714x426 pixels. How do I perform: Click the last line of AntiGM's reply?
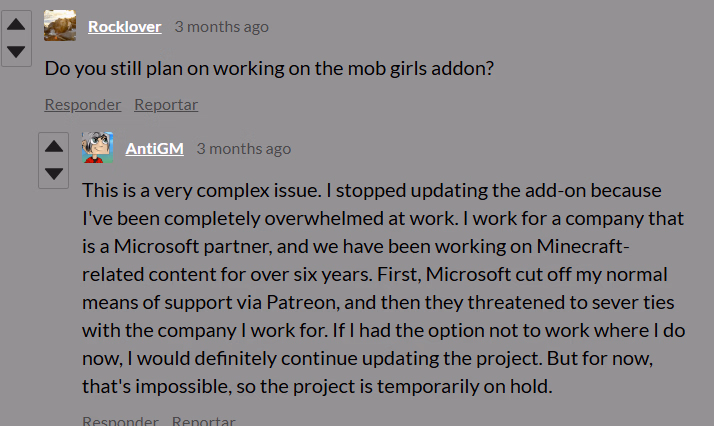coord(316,386)
